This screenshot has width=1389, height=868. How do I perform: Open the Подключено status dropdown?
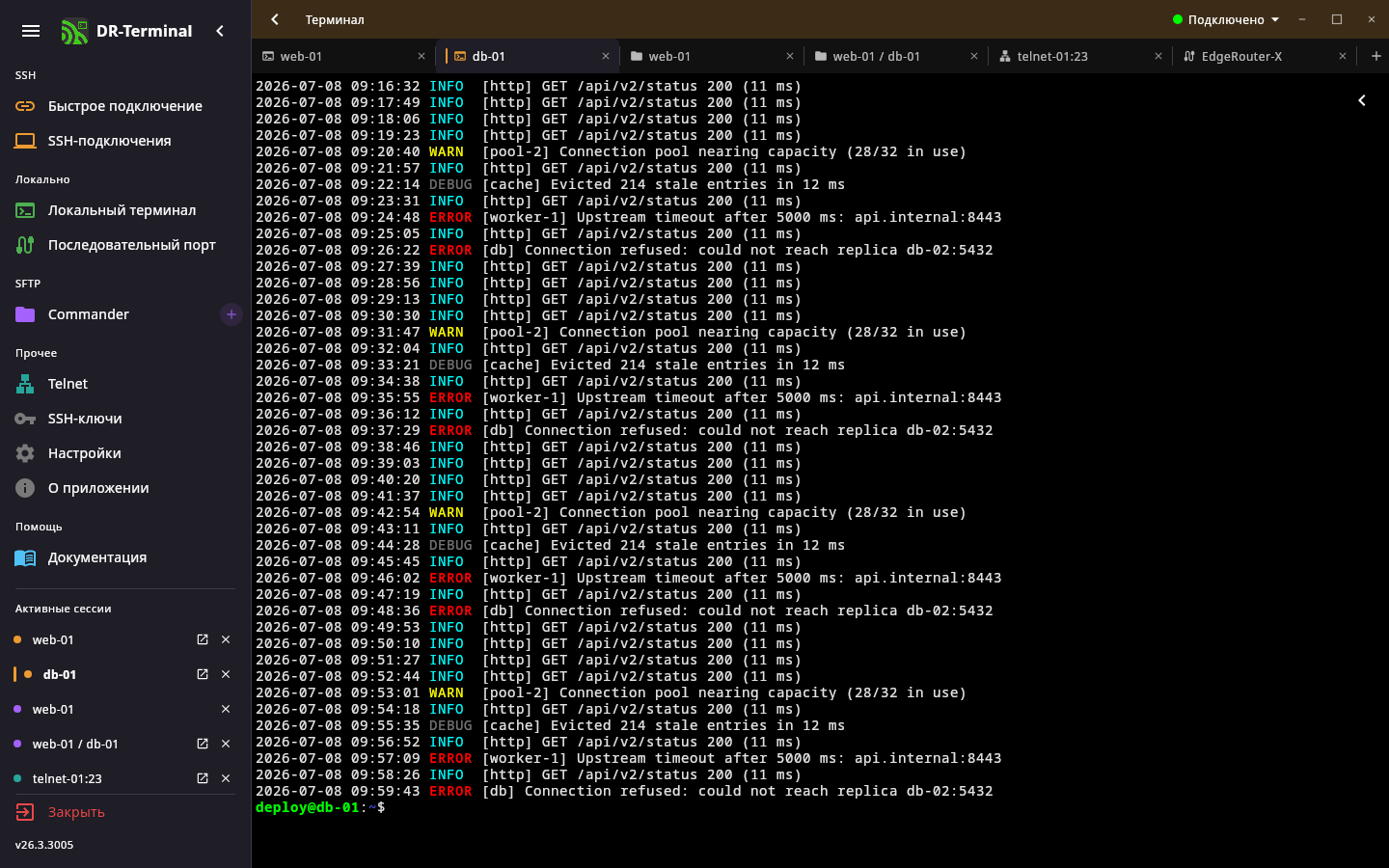coord(1226,19)
